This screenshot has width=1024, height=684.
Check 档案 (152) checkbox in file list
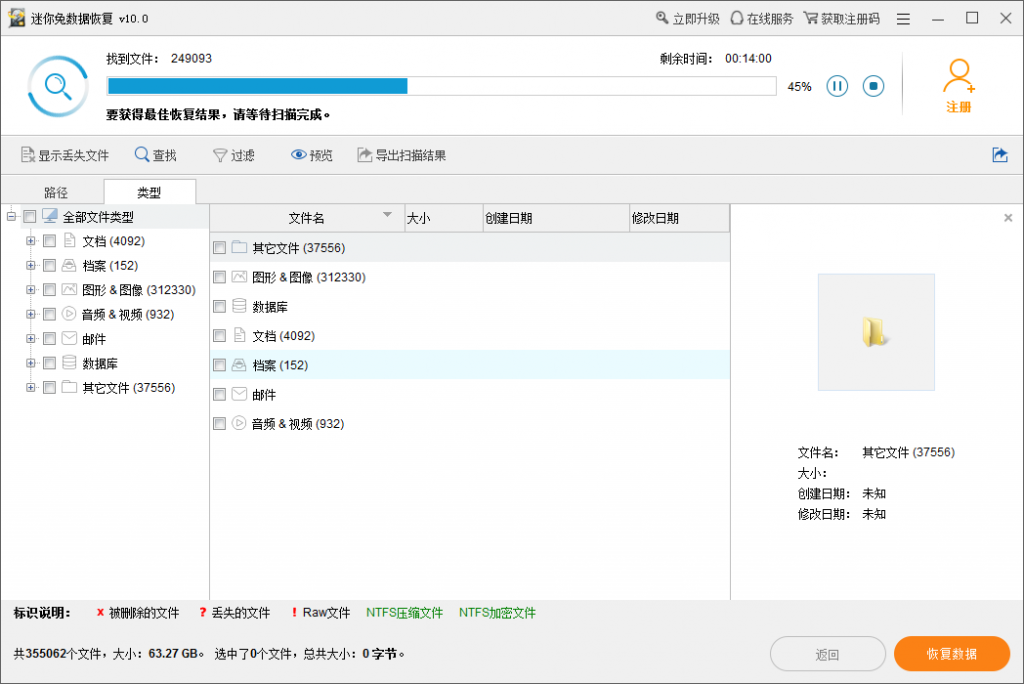click(x=219, y=365)
